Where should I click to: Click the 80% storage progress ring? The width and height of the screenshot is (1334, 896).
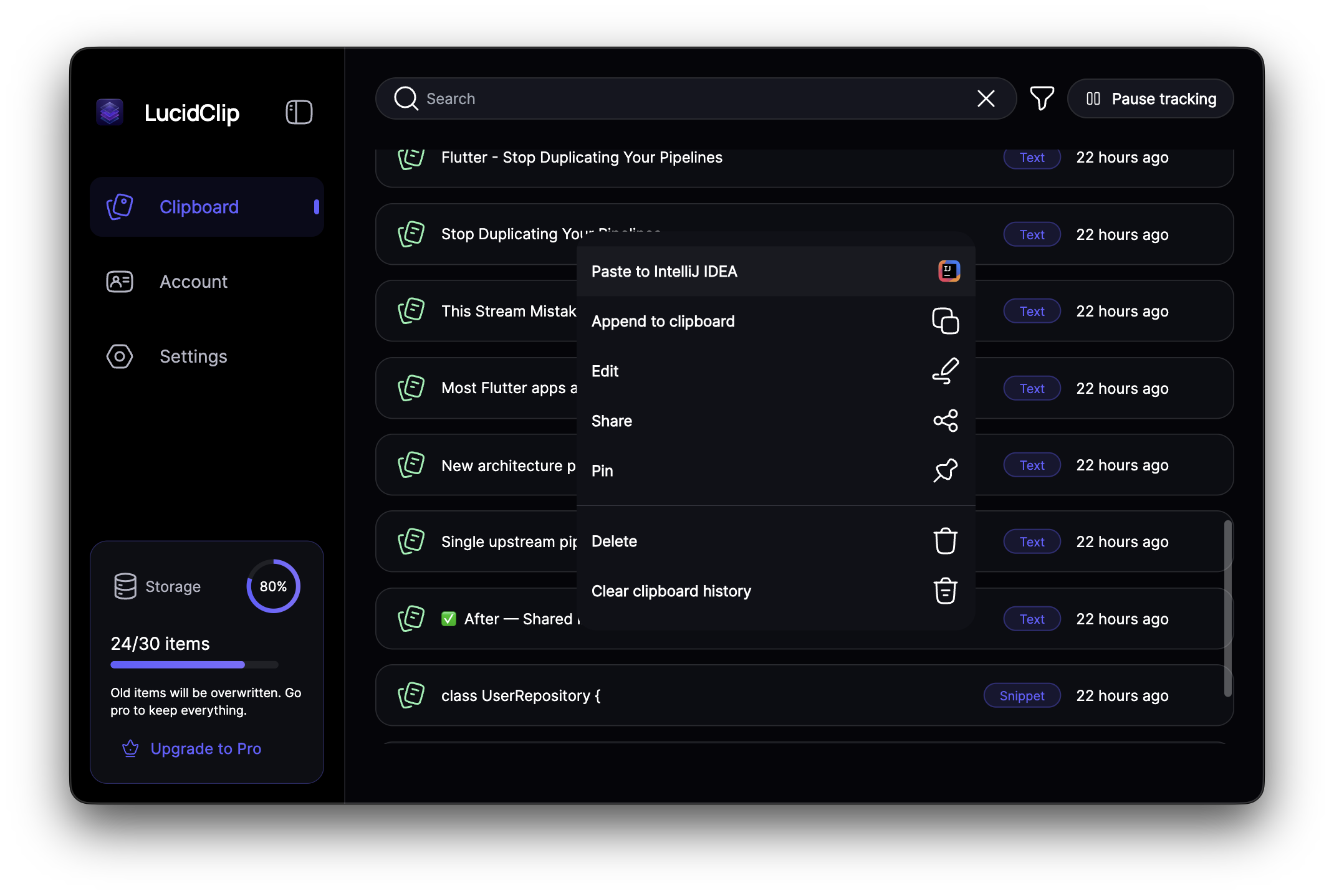272,586
